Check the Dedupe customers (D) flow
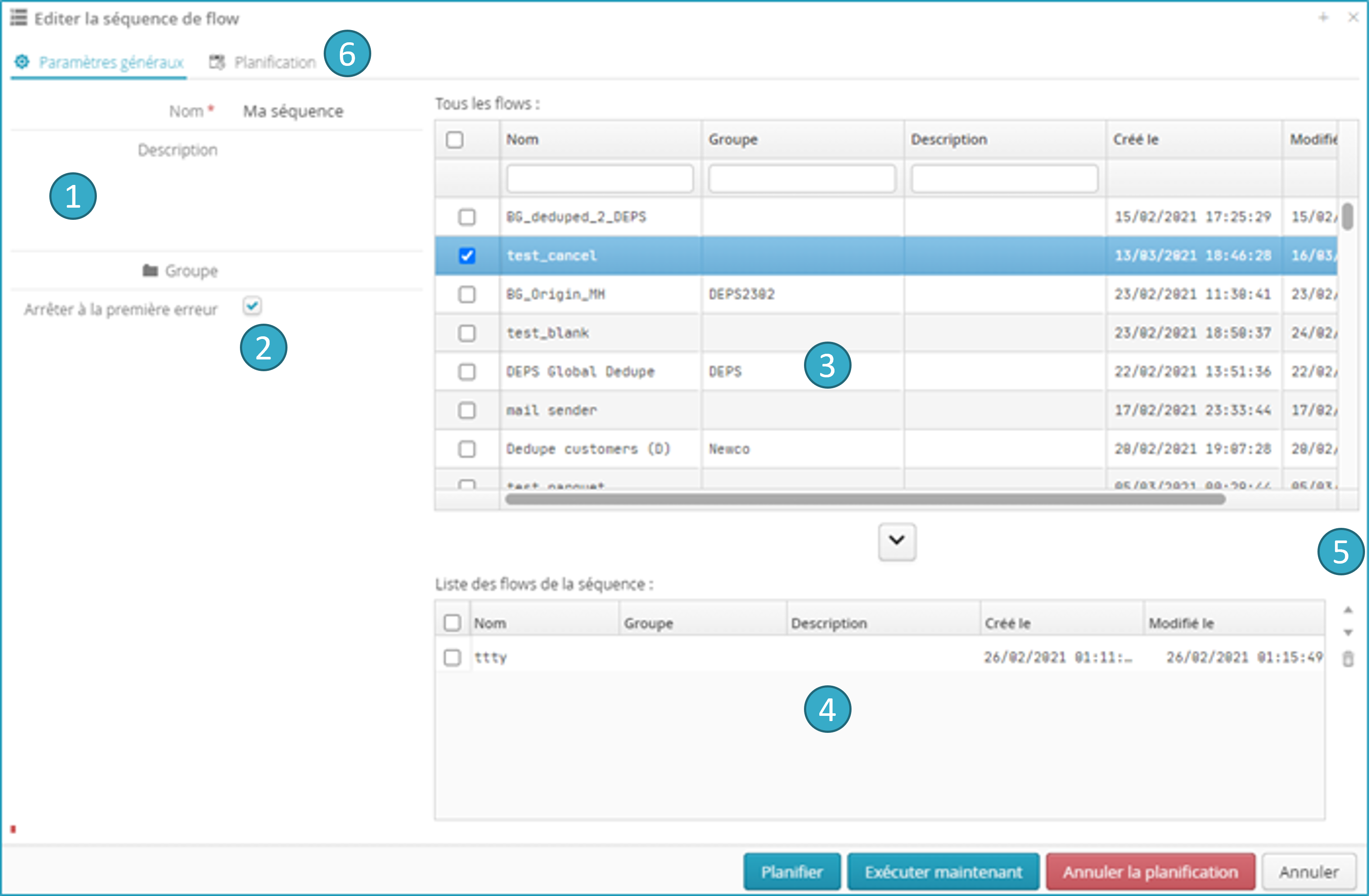This screenshot has width=1372, height=896. click(x=466, y=448)
